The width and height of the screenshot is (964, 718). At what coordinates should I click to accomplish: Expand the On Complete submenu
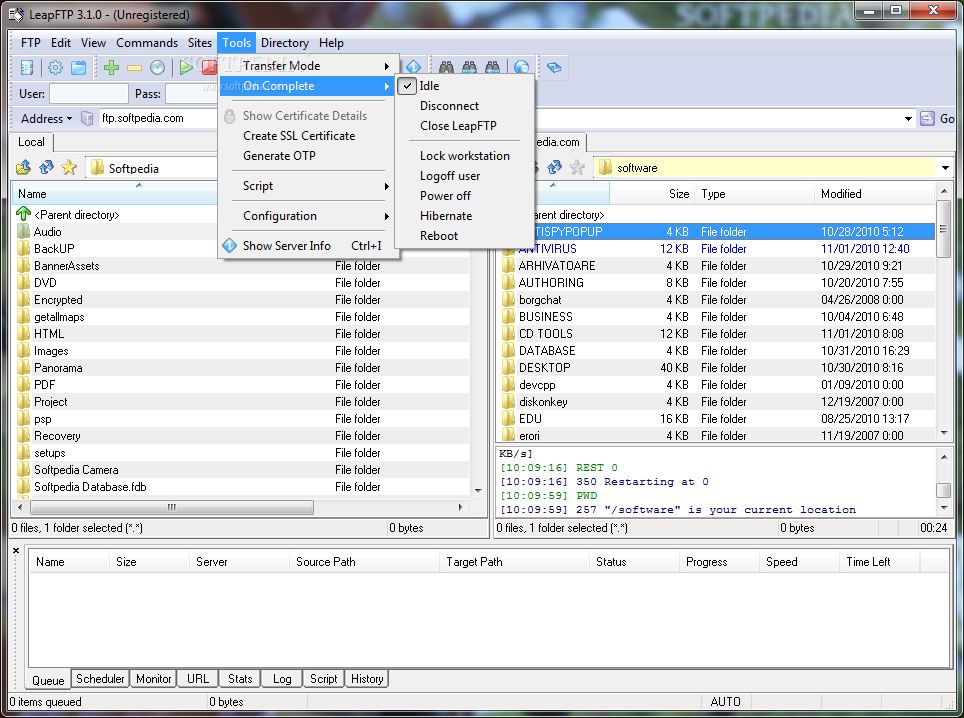307,86
